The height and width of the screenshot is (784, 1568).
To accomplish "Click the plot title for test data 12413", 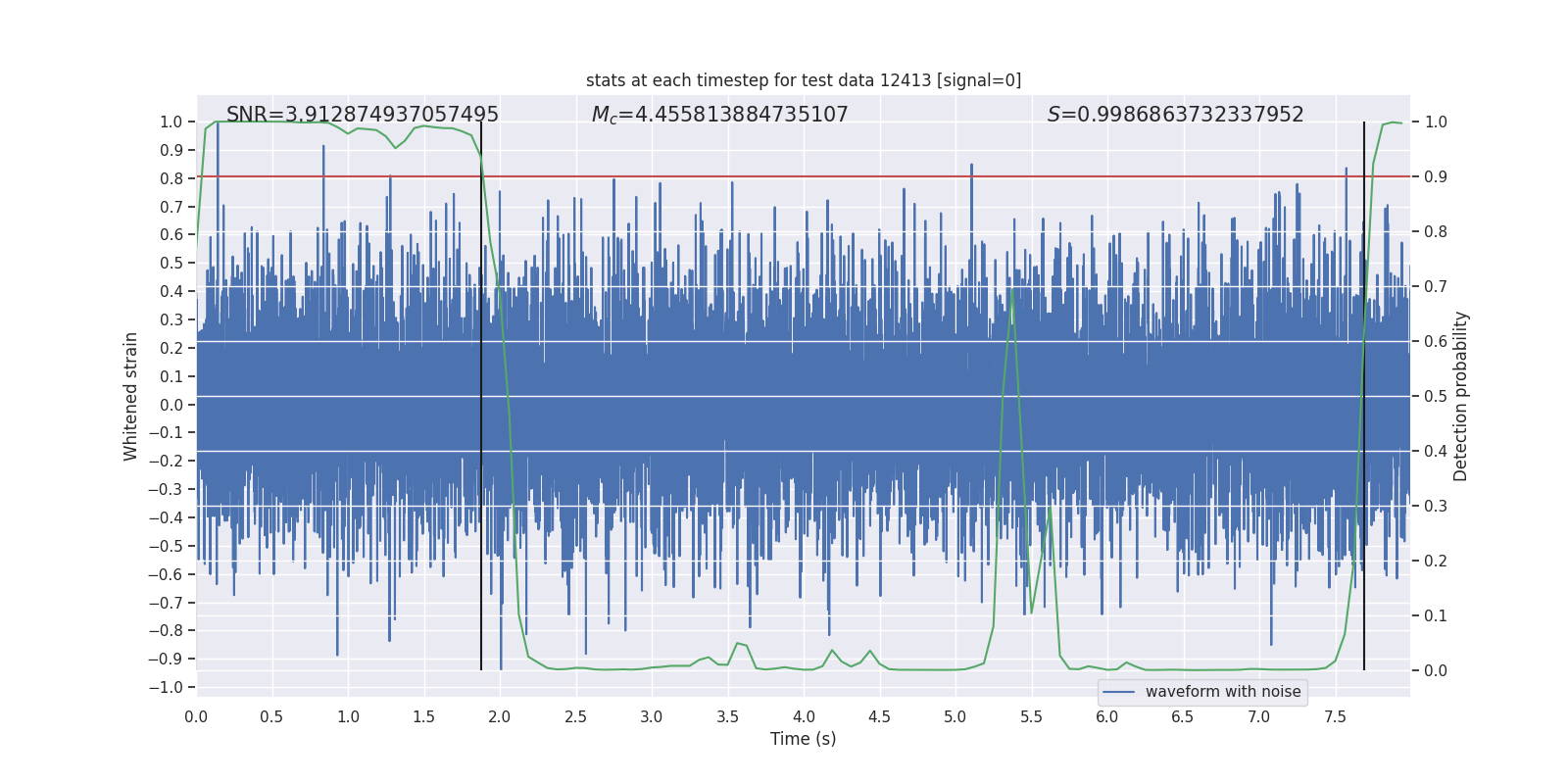I will [x=803, y=80].
